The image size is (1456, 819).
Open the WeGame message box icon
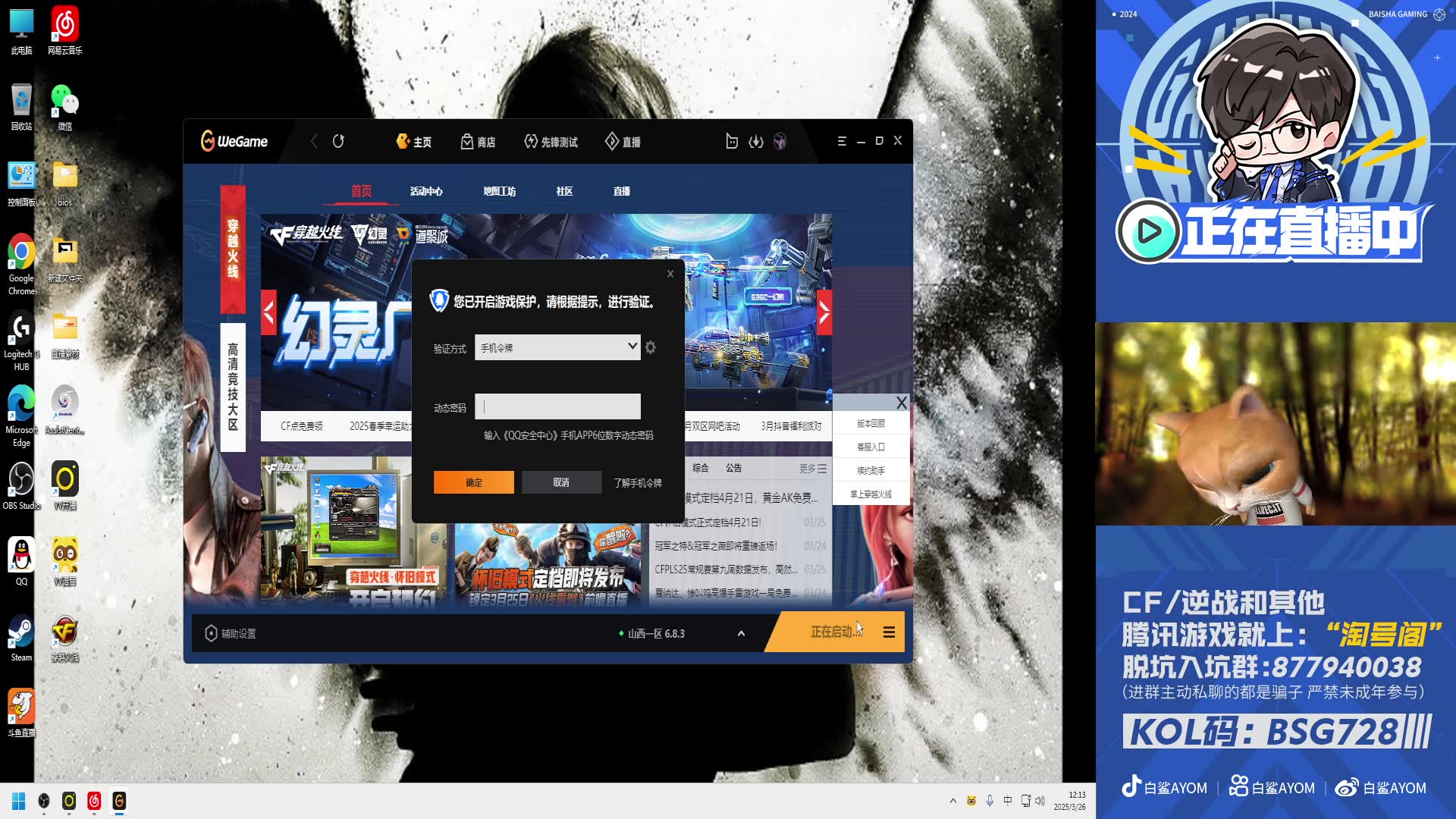[732, 141]
